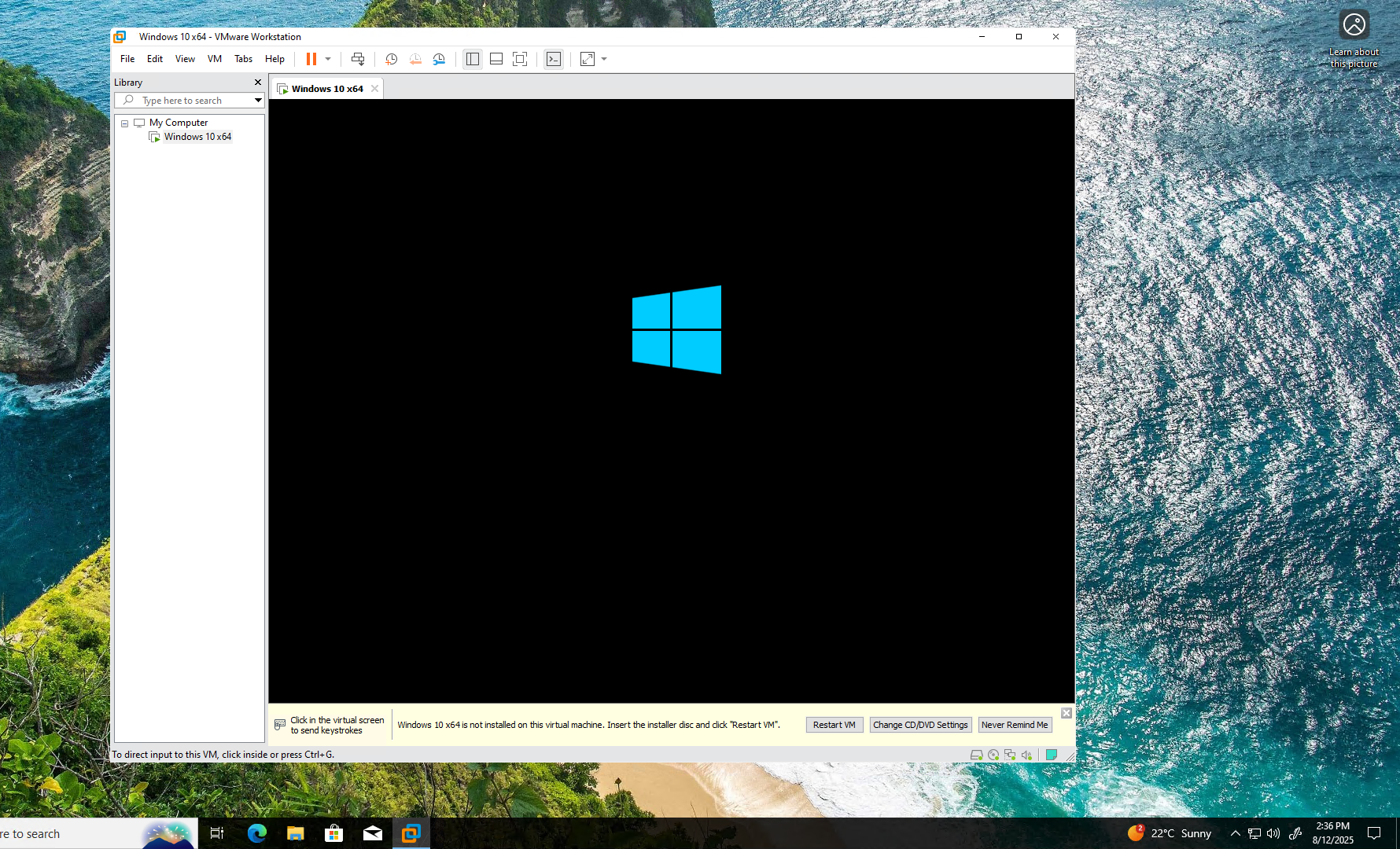Viewport: 1400px width, 849px height.
Task: Open the View menu
Action: 185,59
